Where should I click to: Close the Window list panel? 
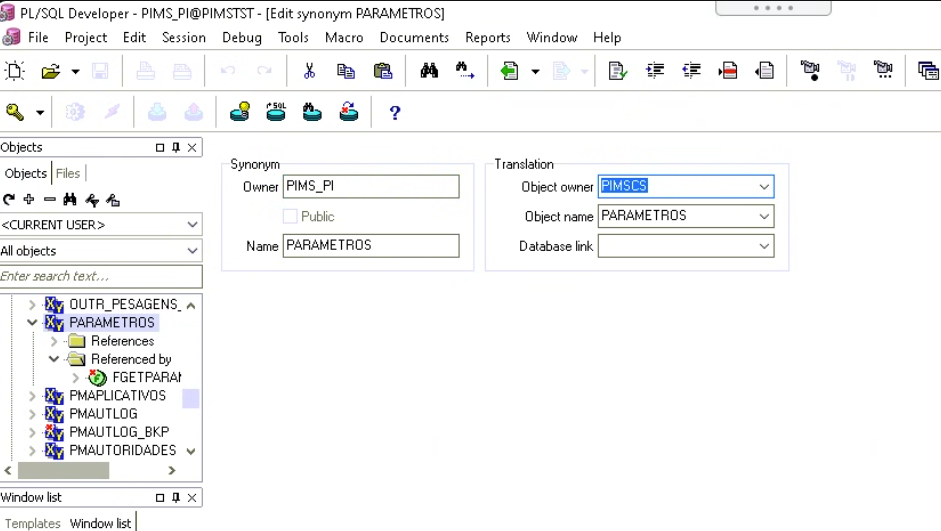coord(192,497)
